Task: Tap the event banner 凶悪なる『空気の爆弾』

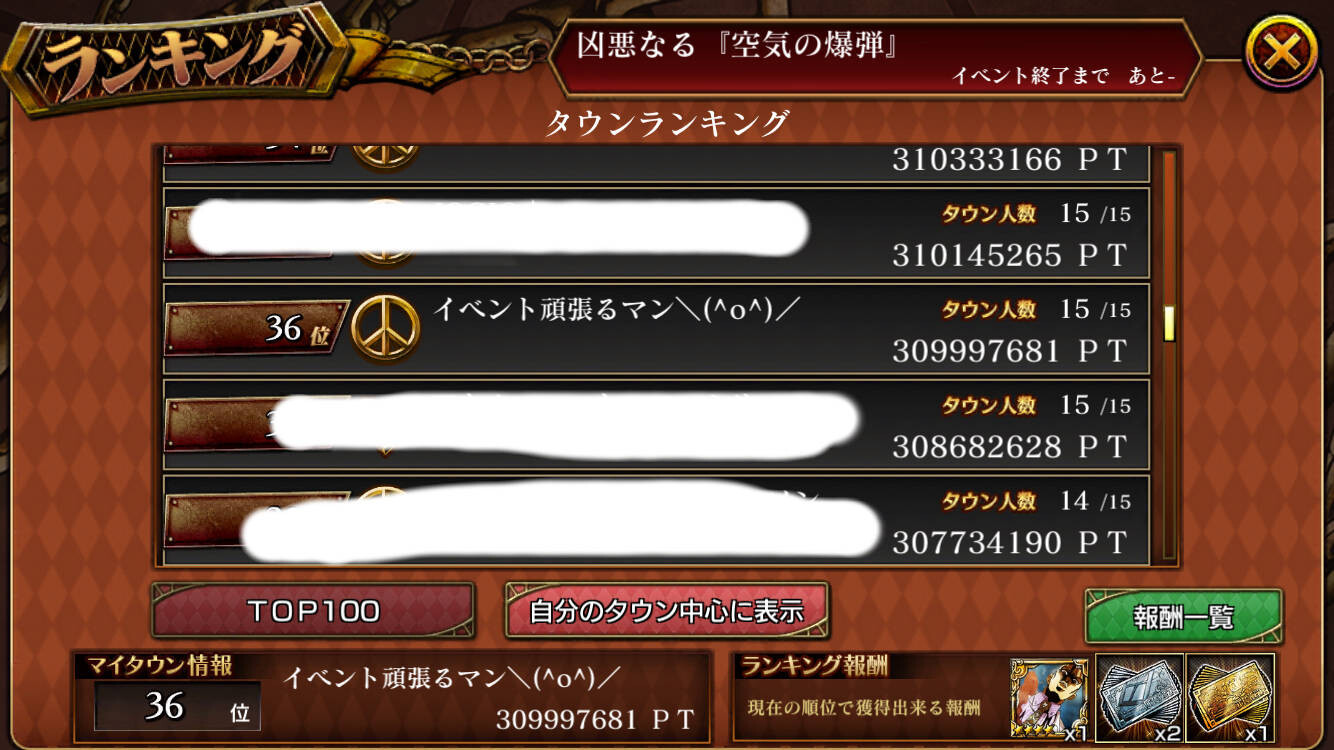Action: click(x=876, y=59)
